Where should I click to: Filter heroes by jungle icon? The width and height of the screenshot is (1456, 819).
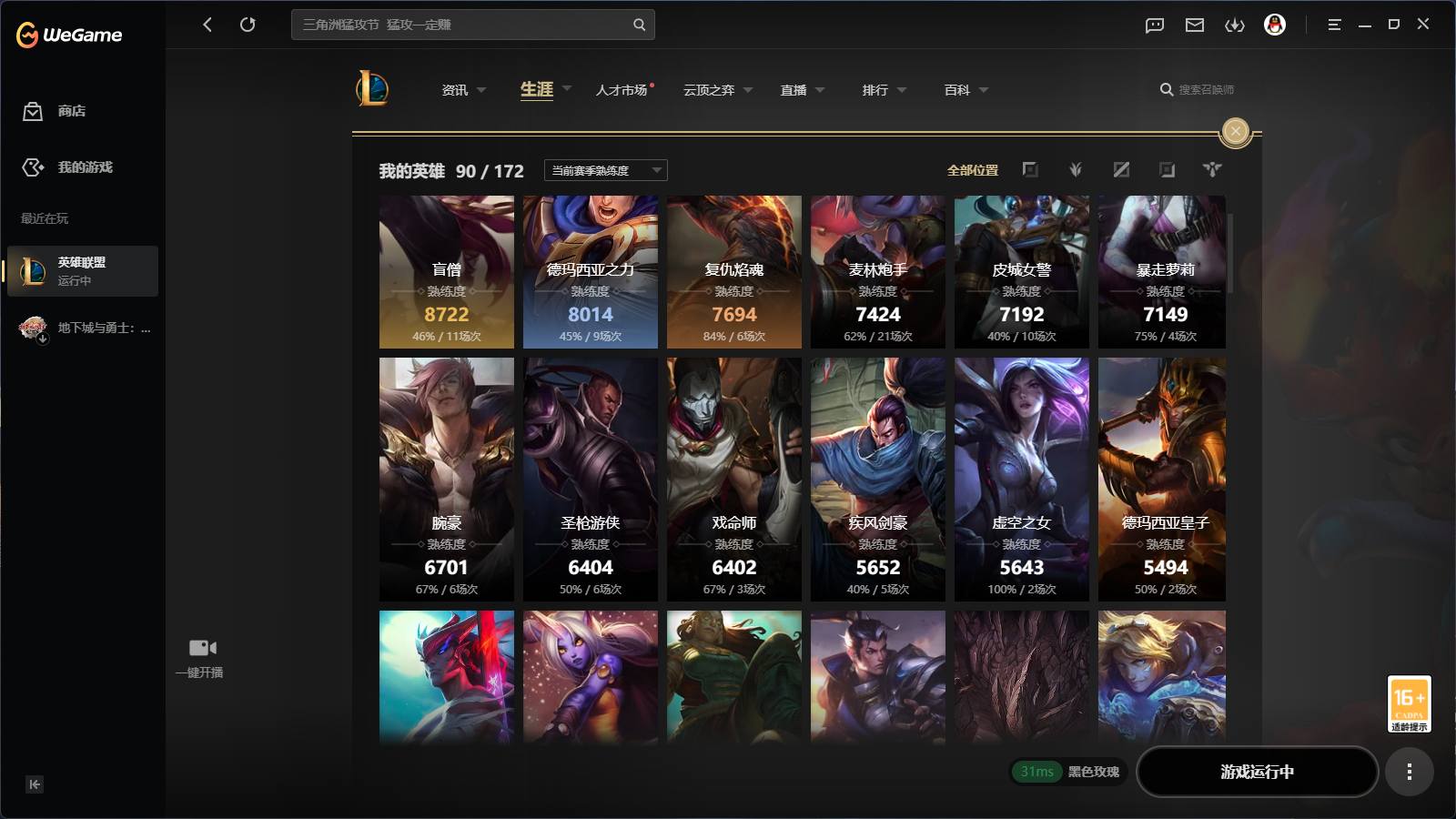1076,170
